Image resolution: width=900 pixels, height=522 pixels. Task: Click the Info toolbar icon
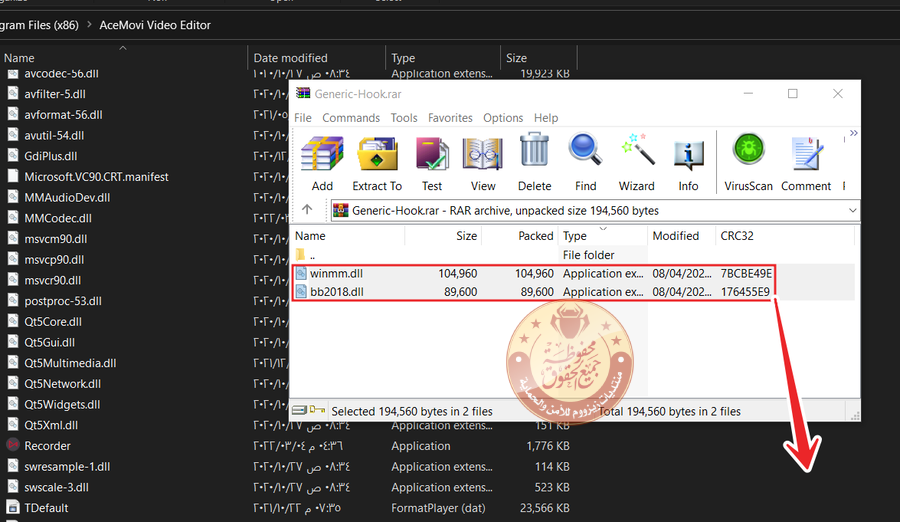coord(688,155)
